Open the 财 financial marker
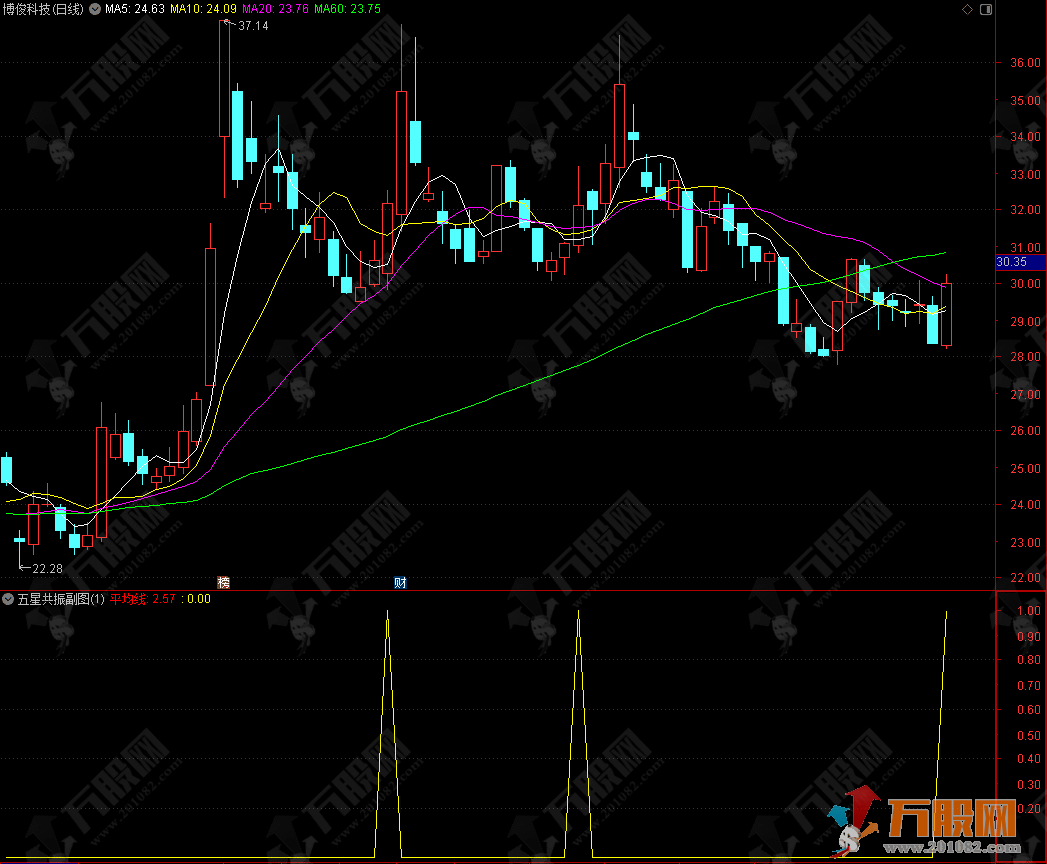The width and height of the screenshot is (1047, 864). click(x=399, y=582)
